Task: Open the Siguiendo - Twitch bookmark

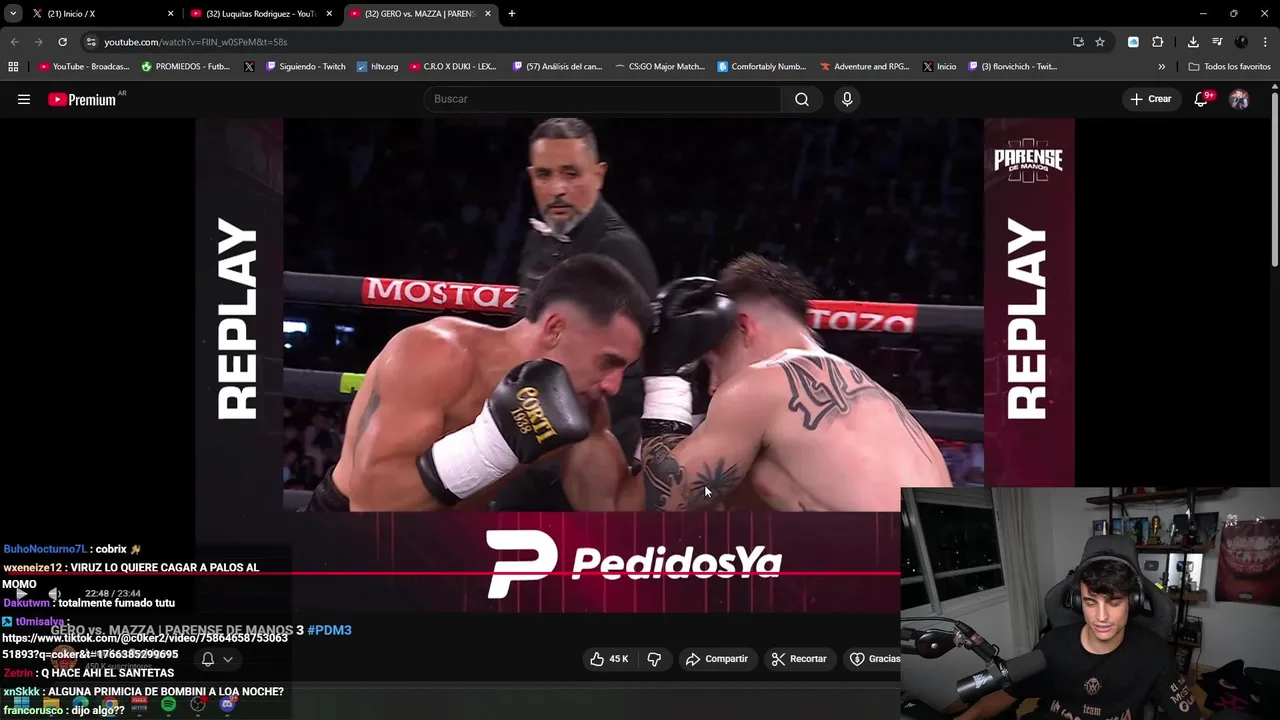Action: [305, 67]
